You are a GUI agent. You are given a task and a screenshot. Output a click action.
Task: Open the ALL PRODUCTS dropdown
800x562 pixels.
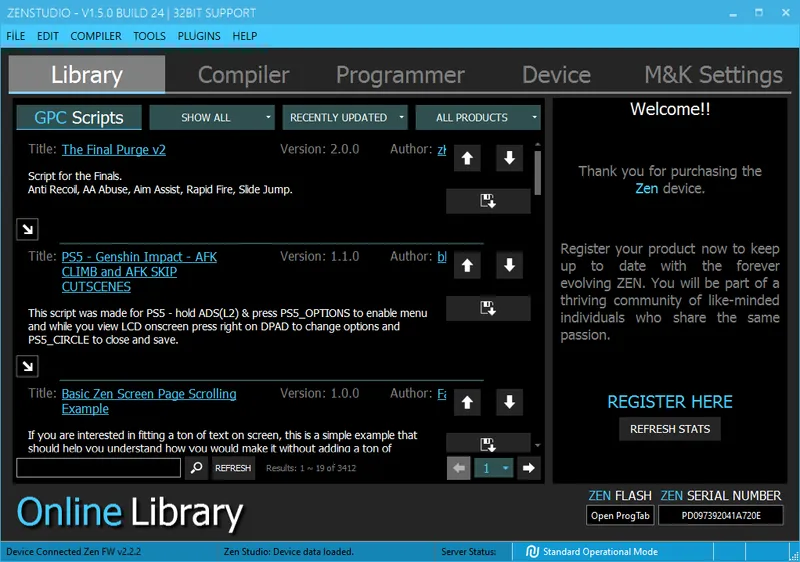pos(478,118)
